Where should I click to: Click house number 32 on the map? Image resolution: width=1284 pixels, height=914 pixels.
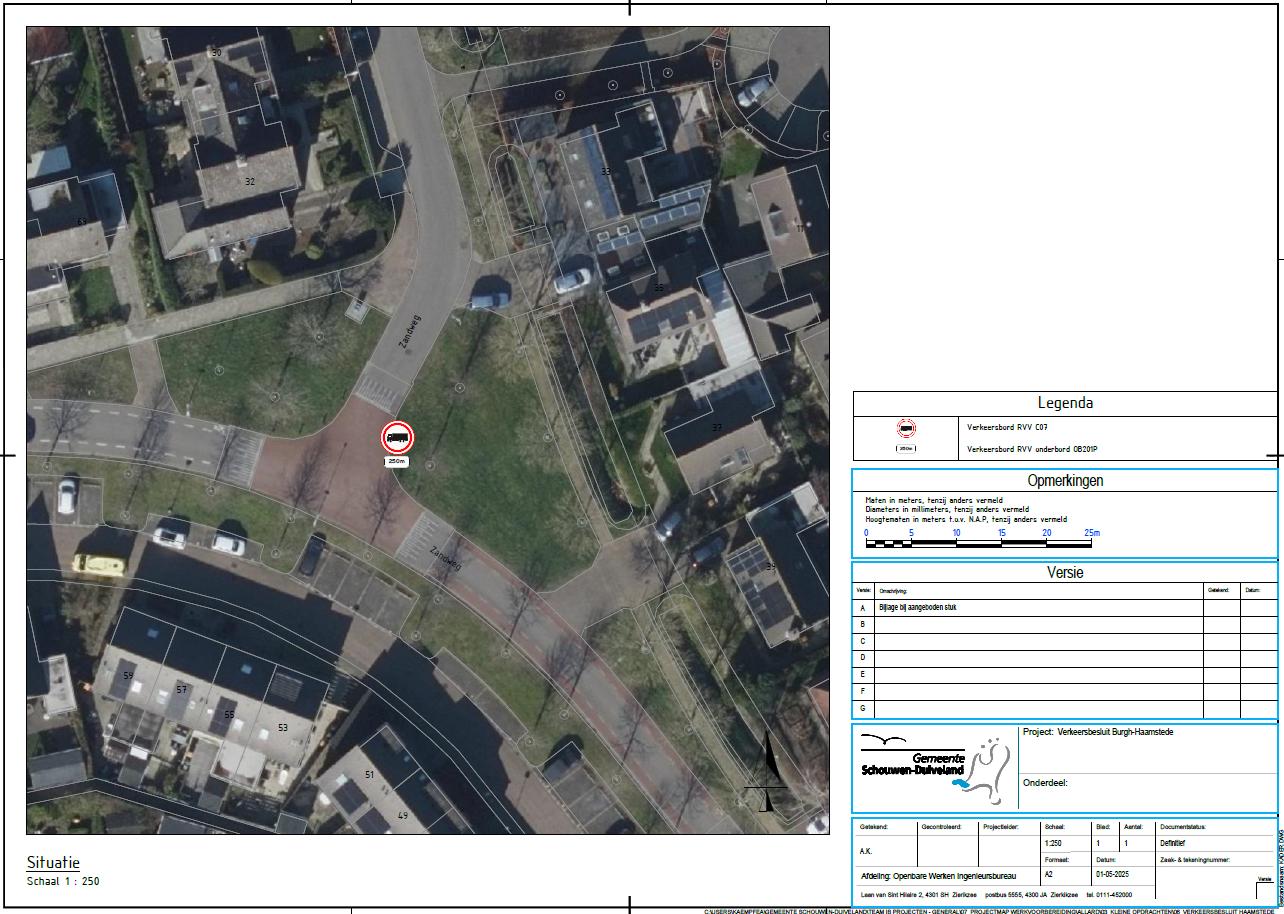pos(249,182)
